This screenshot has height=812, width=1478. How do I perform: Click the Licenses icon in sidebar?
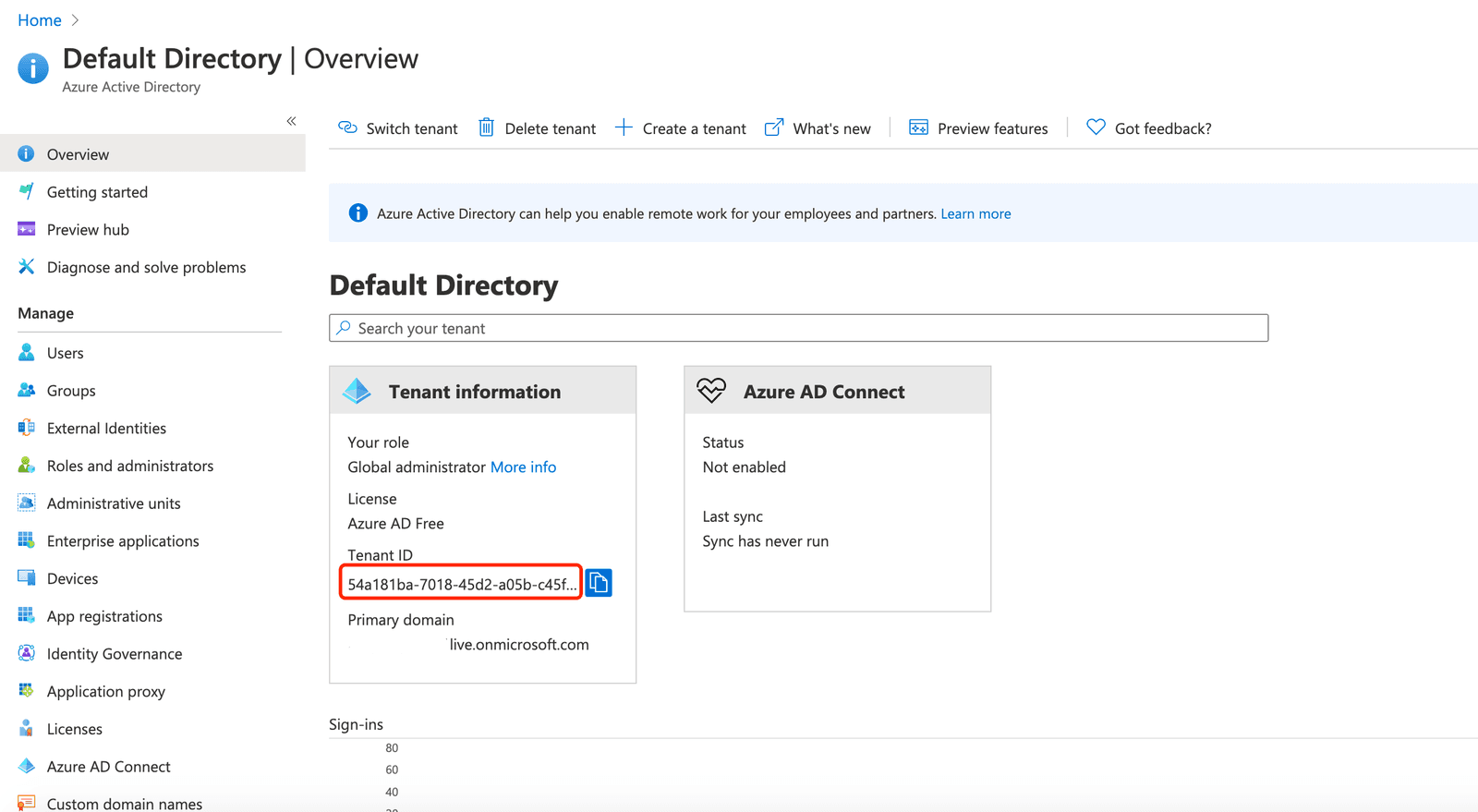coord(26,728)
